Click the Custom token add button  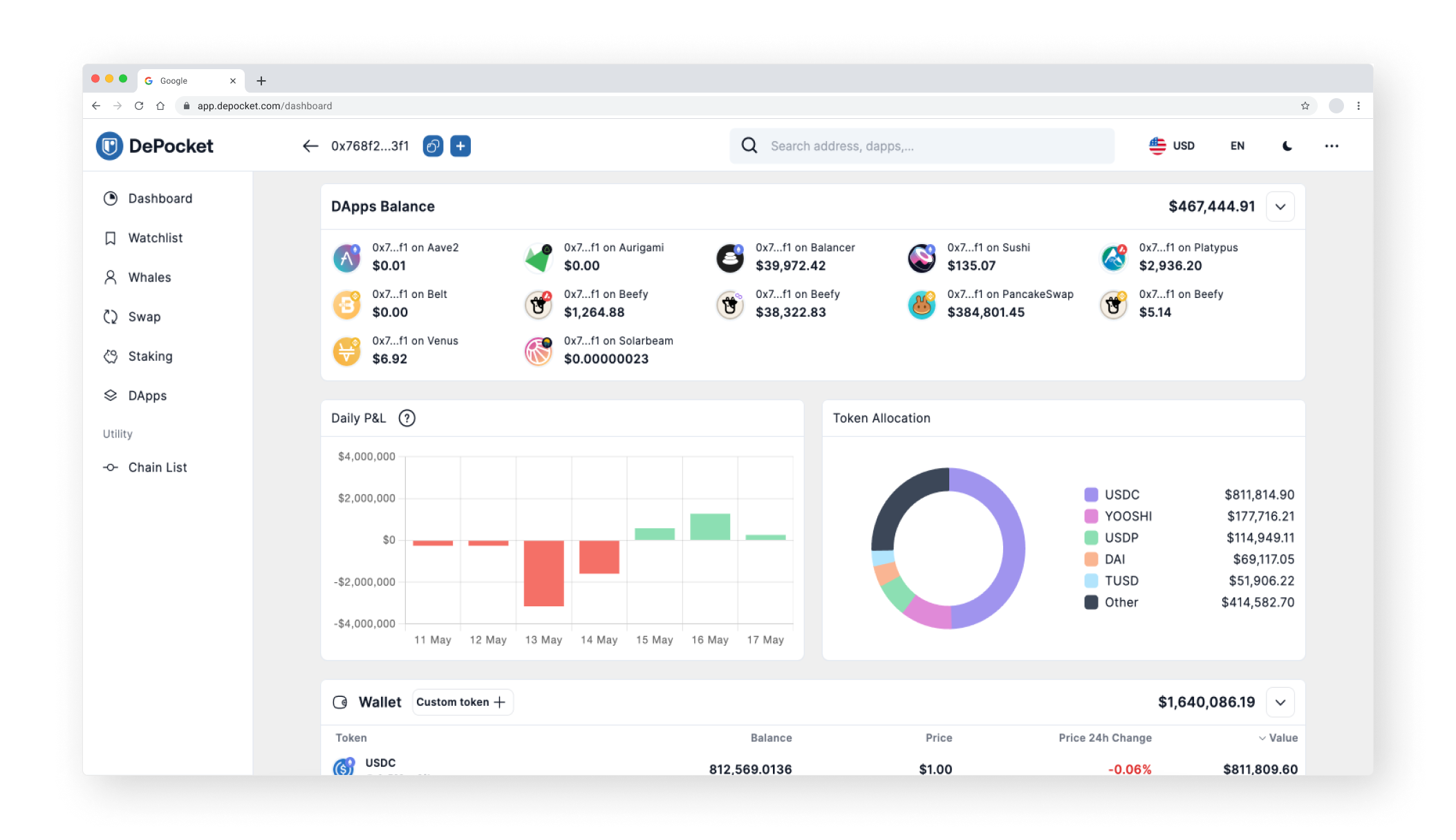[463, 702]
